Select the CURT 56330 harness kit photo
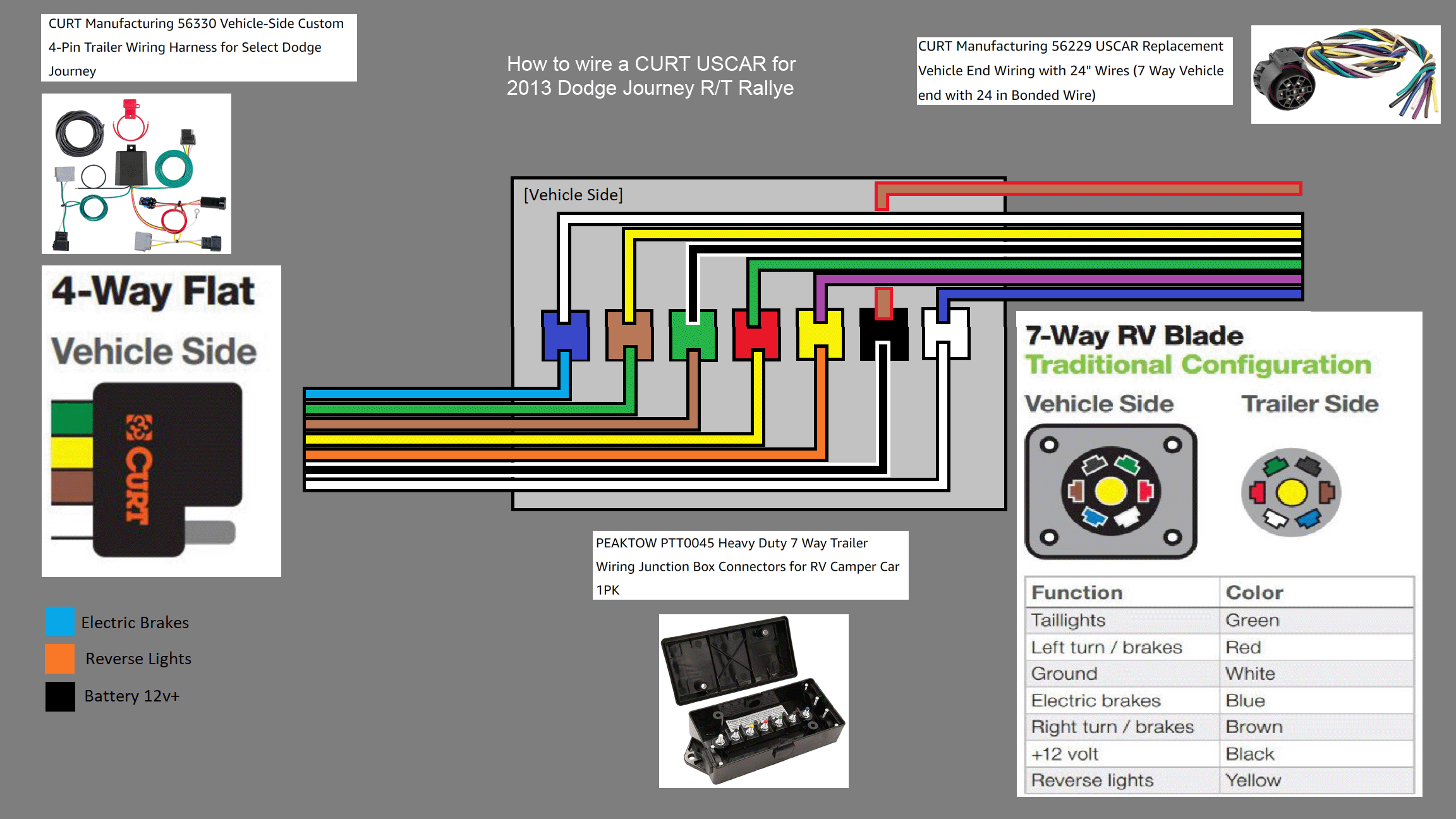Viewport: 1456px width, 819px height. pos(136,174)
